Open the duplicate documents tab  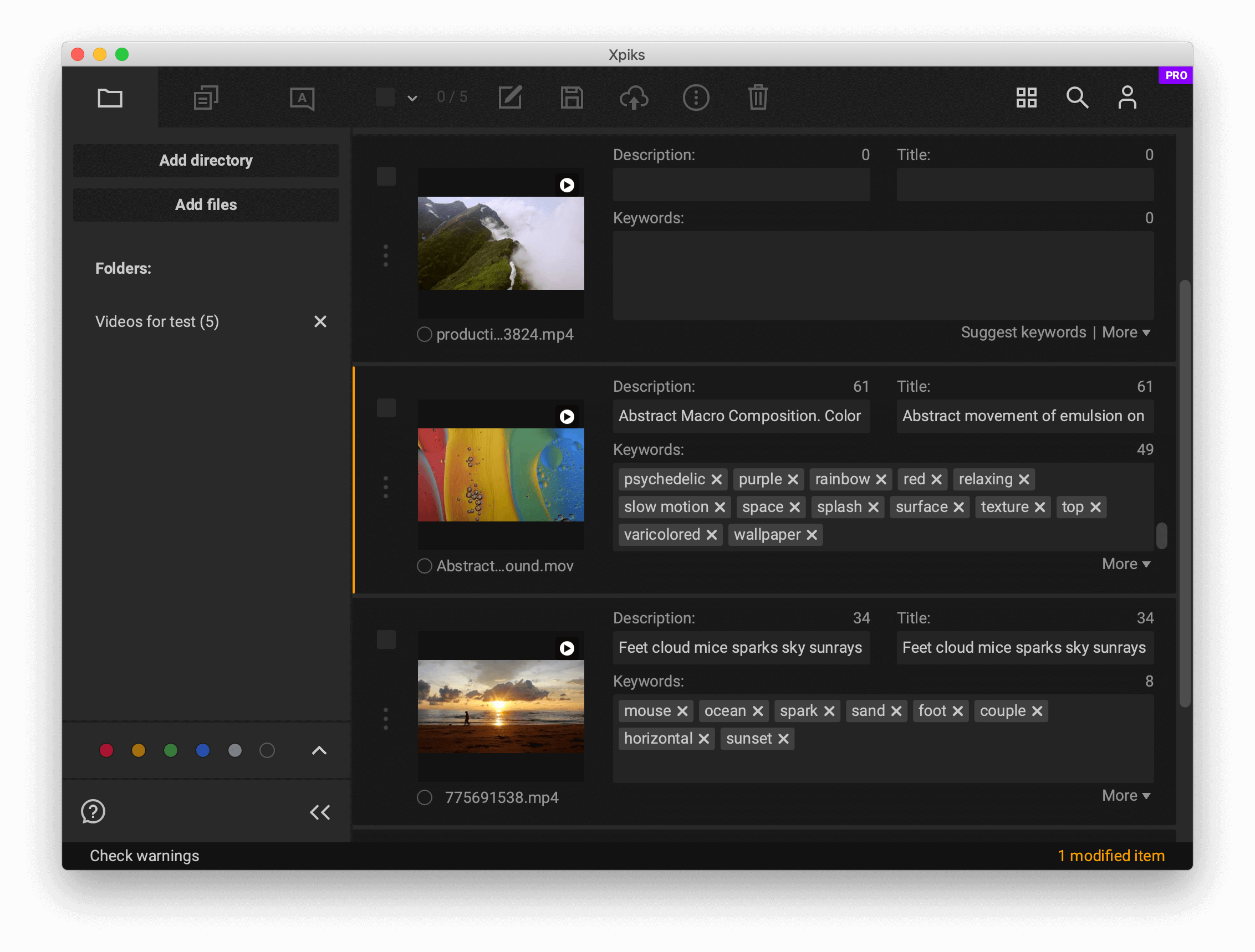tap(206, 98)
